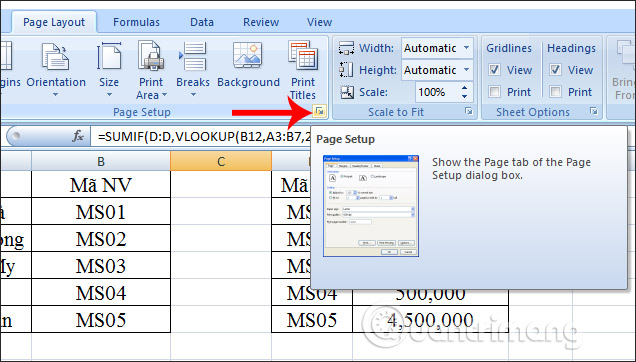Screen dimensions: 636x362
Task: Click the fx insert function icon
Action: click(x=78, y=136)
